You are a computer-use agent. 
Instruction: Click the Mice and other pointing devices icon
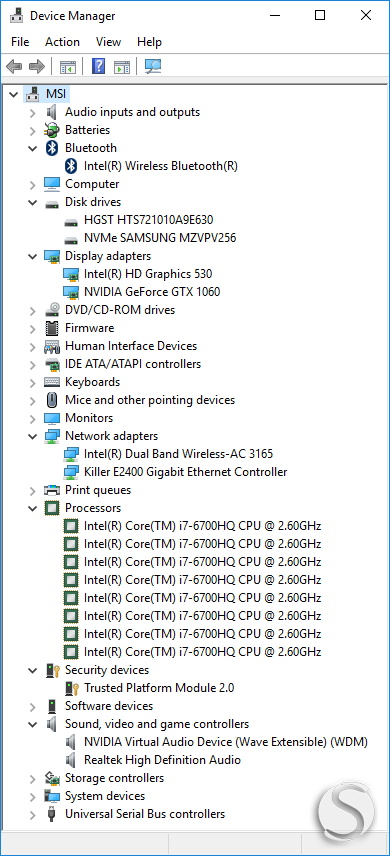click(x=52, y=400)
